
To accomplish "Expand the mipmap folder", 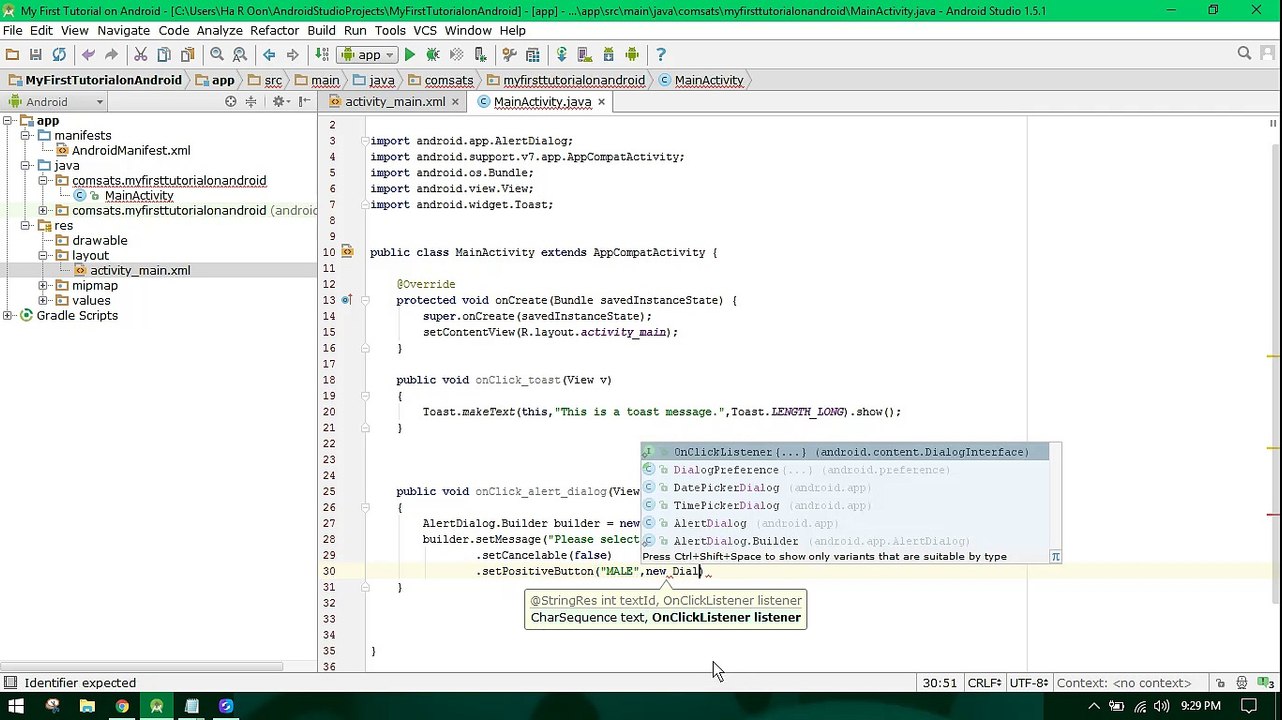I will tap(43, 286).
